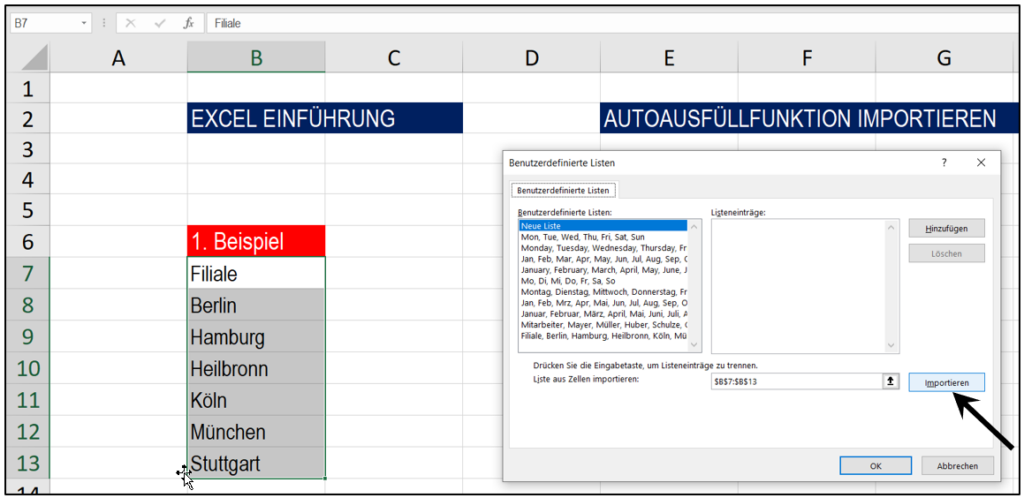This screenshot has width=1024, height=498.
Task: Open the Name Box dropdown arrow
Action: tap(84, 23)
